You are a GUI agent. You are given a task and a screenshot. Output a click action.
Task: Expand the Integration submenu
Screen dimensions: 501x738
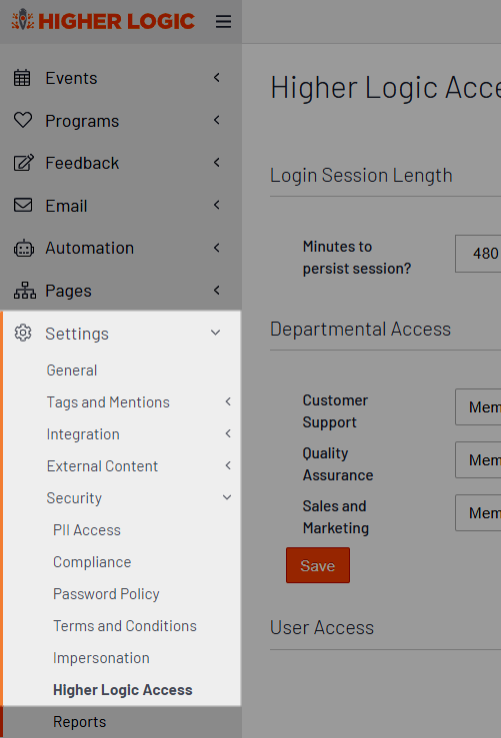[x=228, y=434]
